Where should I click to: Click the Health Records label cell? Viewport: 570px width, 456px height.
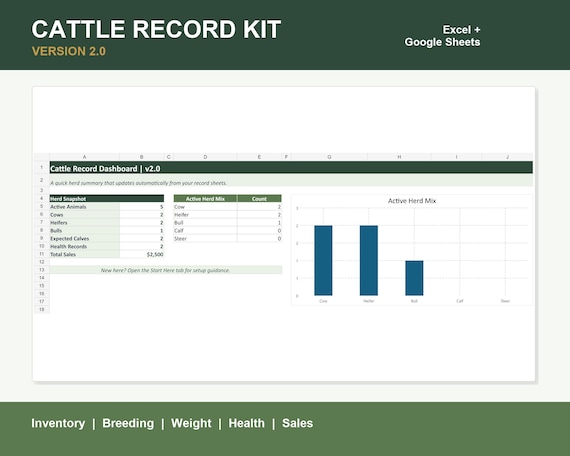(x=84, y=246)
